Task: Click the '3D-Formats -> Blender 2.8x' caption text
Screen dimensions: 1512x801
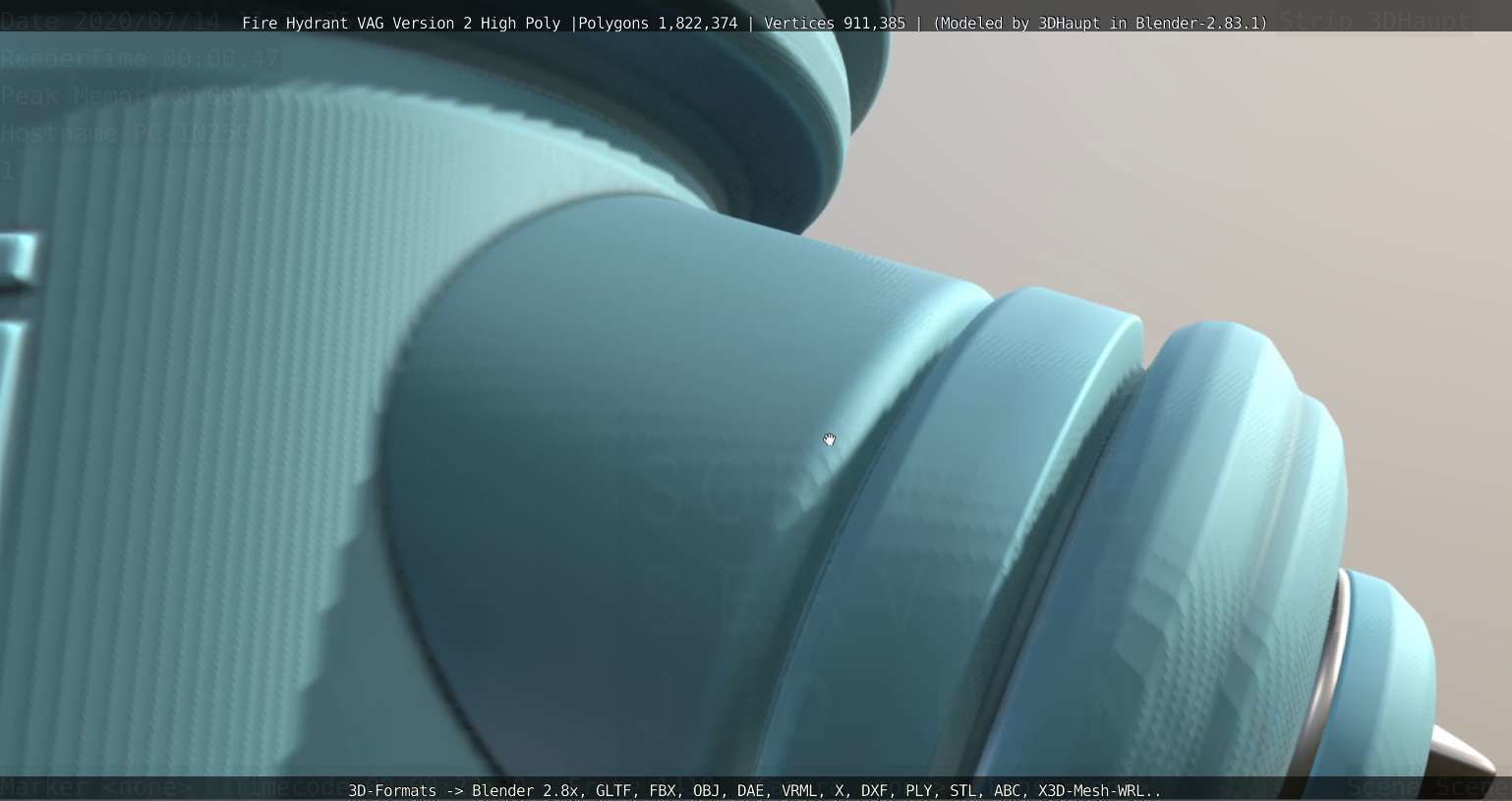Action: pos(467,790)
